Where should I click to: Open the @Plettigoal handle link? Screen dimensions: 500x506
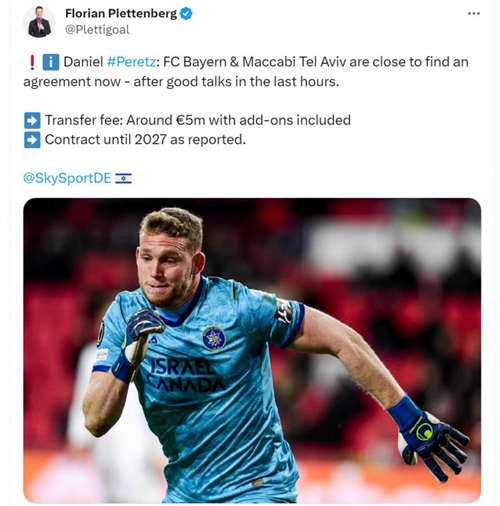tap(97, 30)
